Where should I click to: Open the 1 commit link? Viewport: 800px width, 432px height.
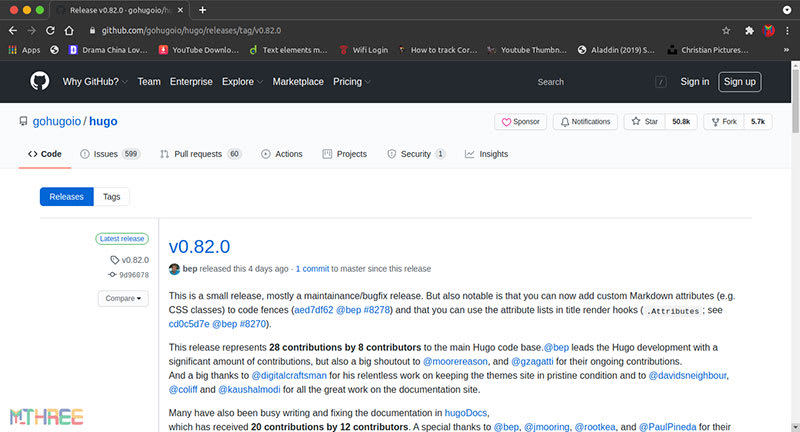312,269
